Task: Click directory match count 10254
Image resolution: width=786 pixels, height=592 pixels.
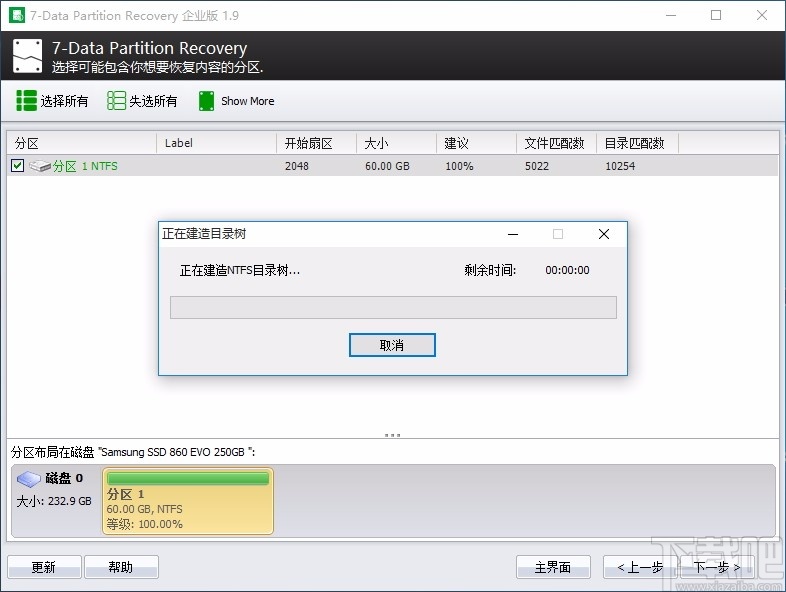Action: 620,166
